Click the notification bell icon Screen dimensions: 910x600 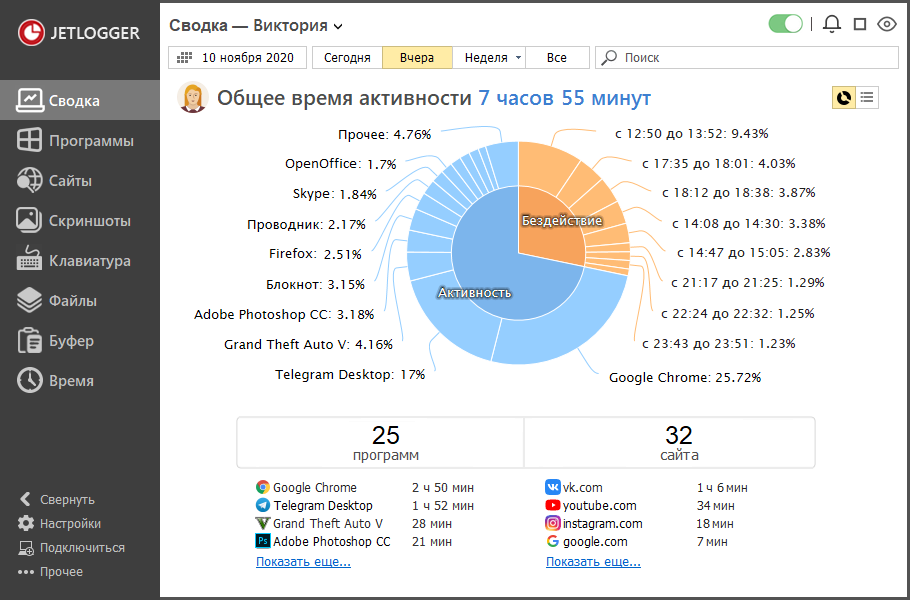(831, 24)
